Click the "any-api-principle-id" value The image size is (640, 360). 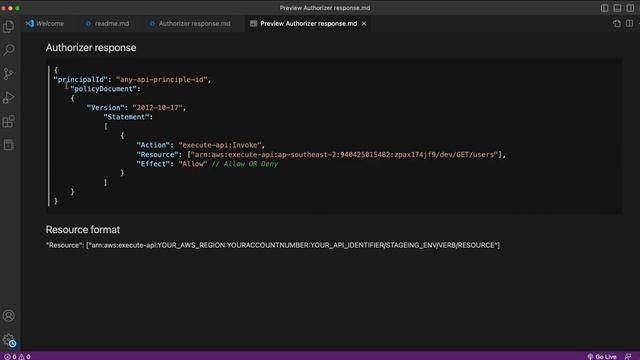(x=162, y=80)
